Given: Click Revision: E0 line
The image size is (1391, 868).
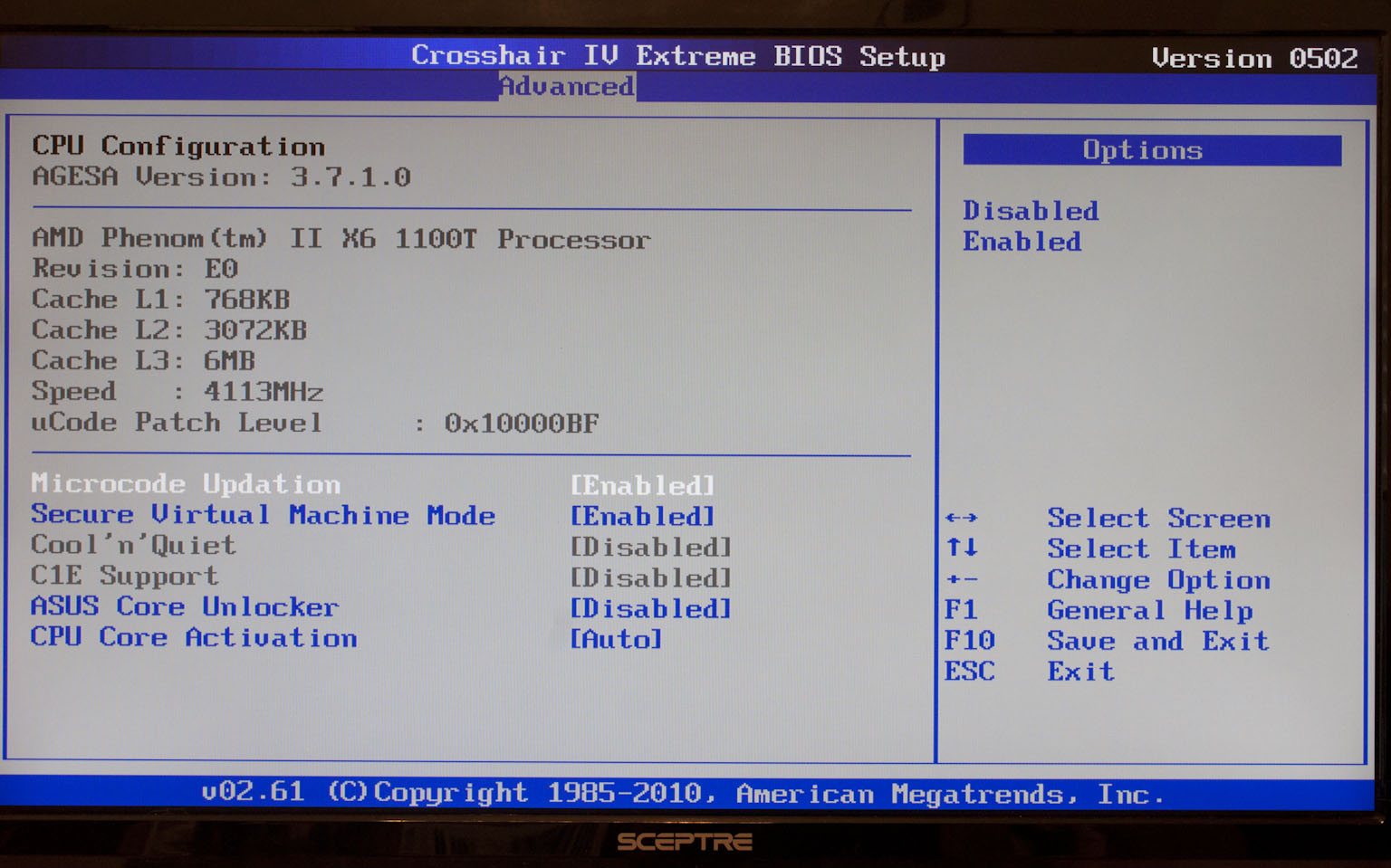Looking at the screenshot, I should pos(135,269).
